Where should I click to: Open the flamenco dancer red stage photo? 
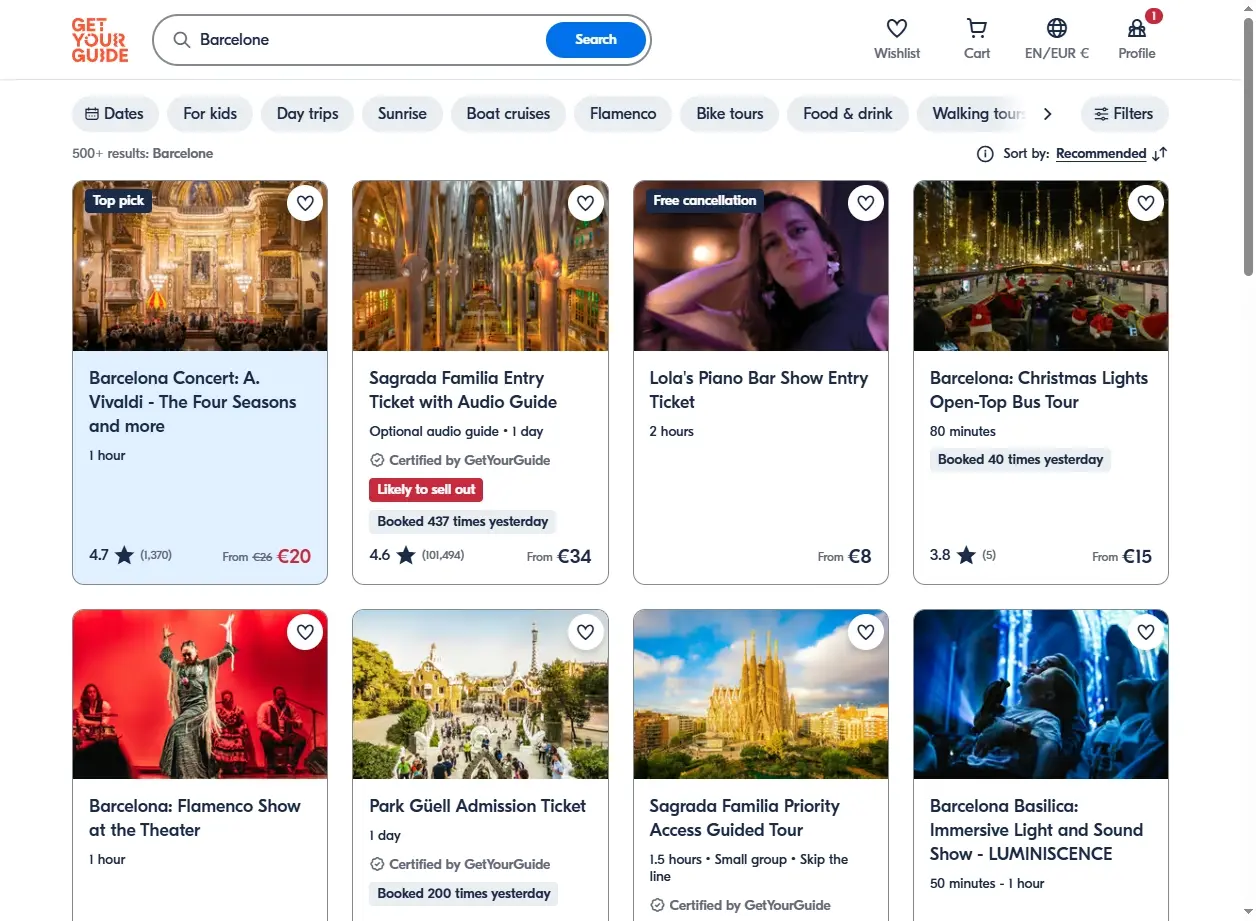200,694
